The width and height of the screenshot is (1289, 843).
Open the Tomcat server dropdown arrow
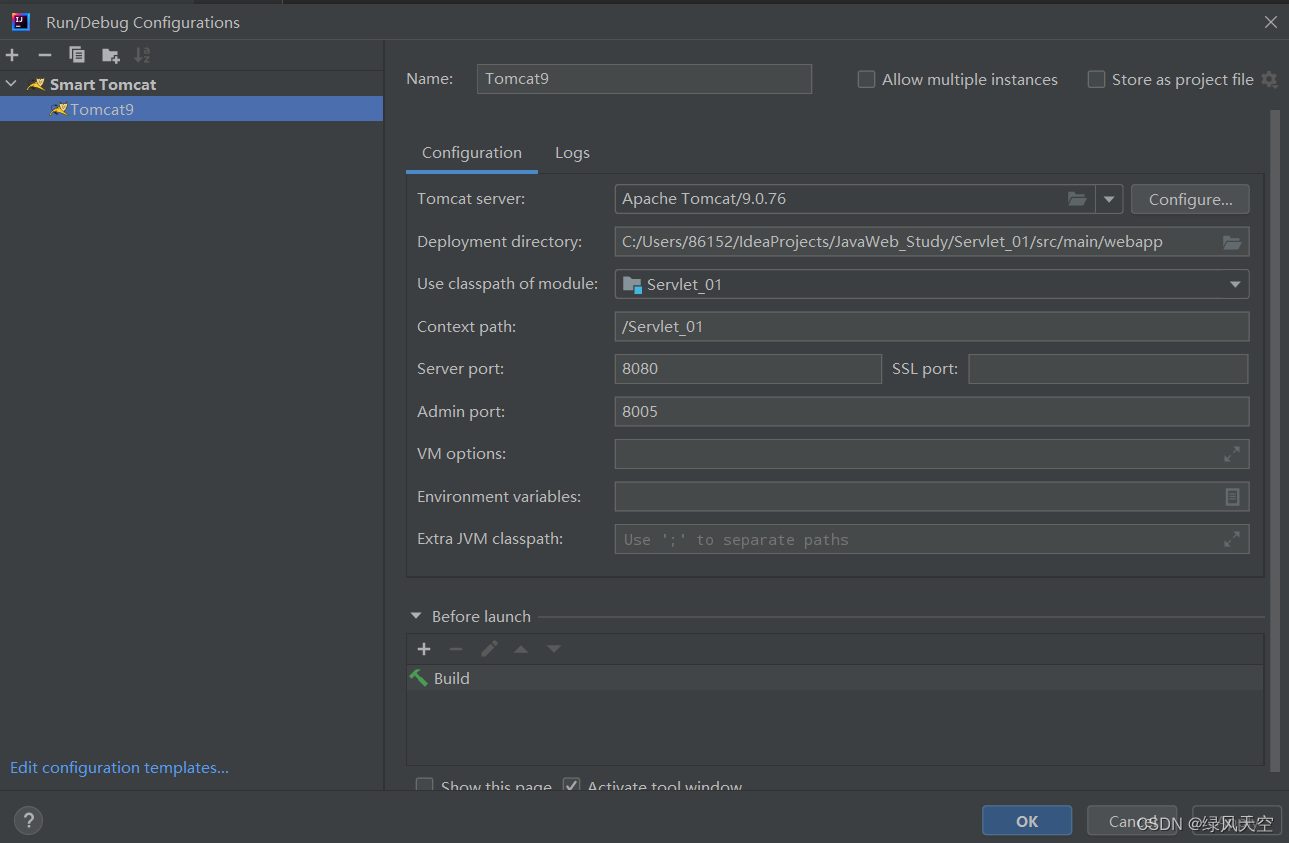pos(1109,199)
